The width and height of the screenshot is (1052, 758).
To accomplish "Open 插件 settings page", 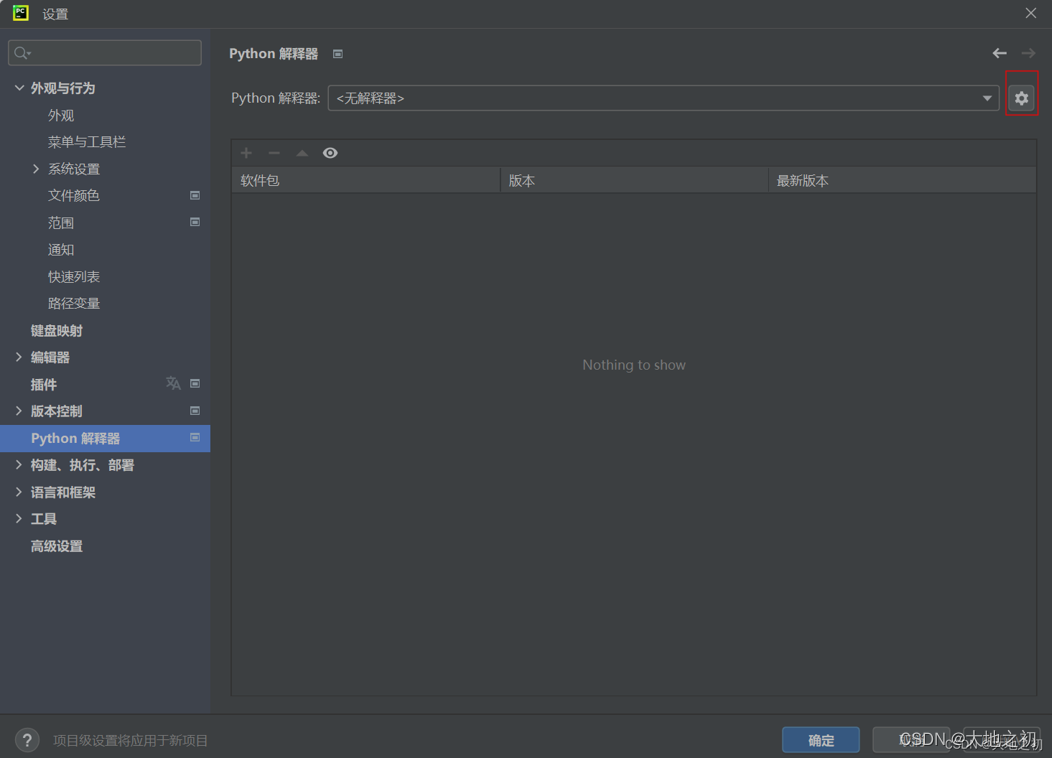I will coord(44,384).
